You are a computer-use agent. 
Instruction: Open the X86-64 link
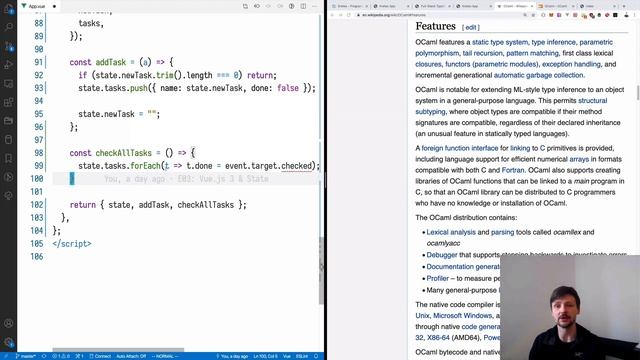tap(438, 338)
